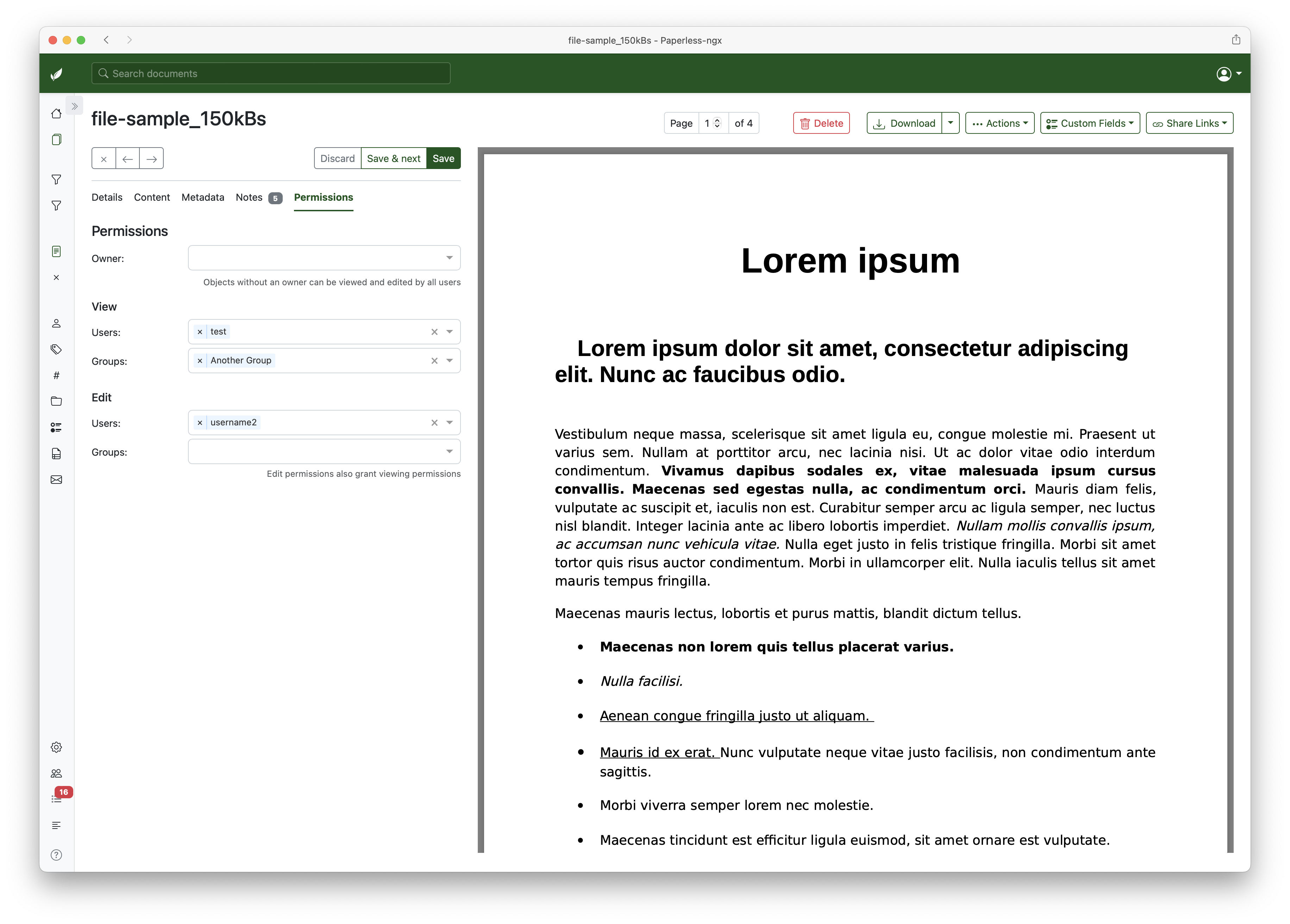Open the Settings gear icon
This screenshot has width=1290, height=924.
56,747
